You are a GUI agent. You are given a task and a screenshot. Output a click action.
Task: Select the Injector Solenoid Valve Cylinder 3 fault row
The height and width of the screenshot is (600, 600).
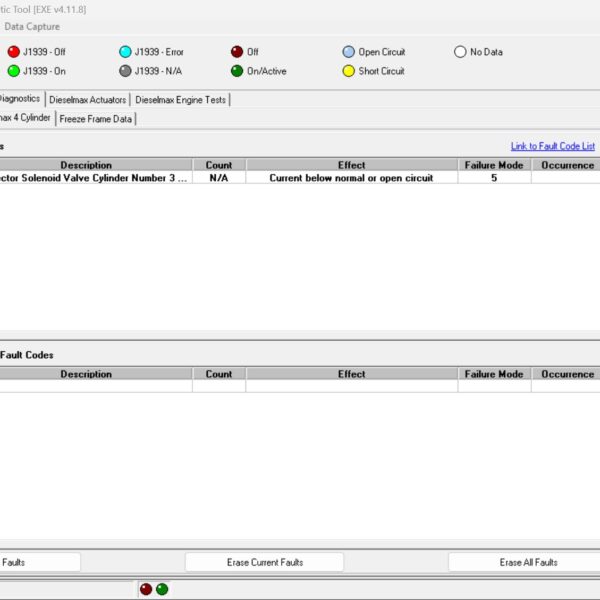click(300, 178)
